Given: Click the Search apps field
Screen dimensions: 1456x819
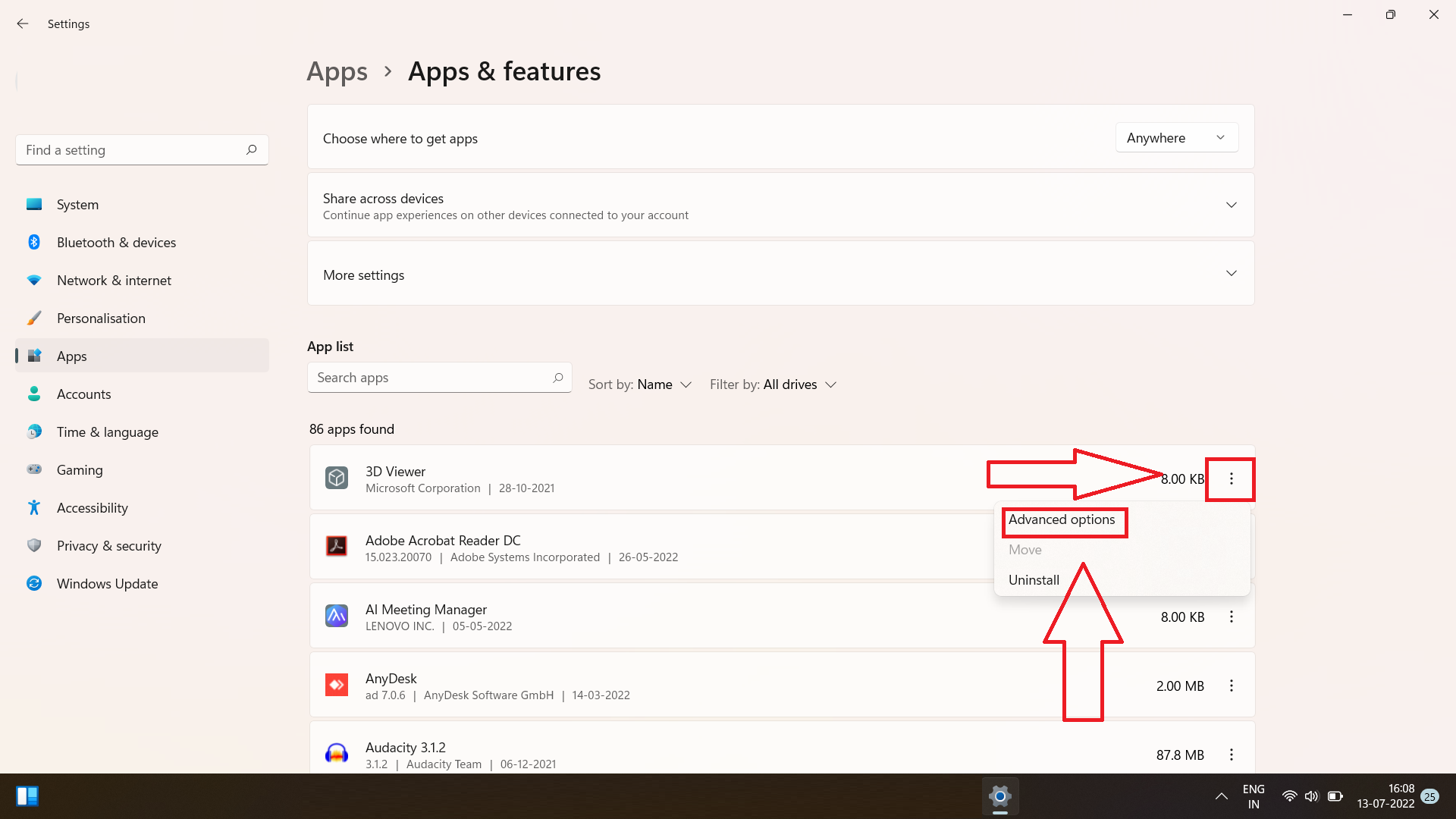Looking at the screenshot, I should 432,378.
